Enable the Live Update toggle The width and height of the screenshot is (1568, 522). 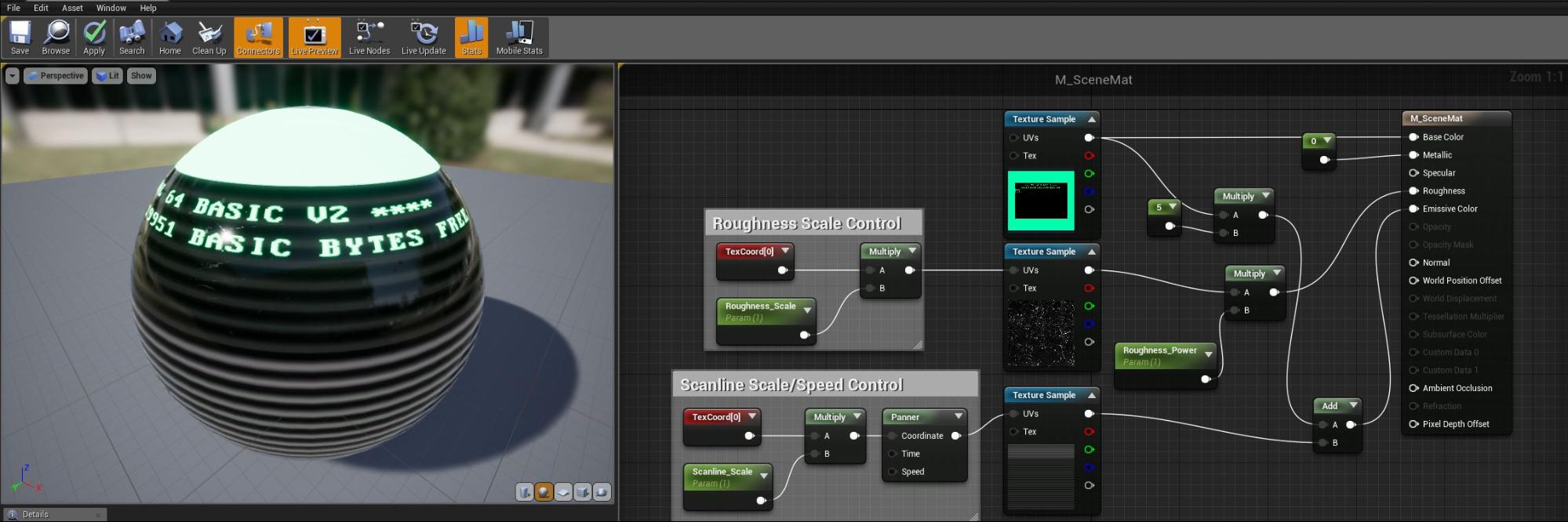click(424, 38)
